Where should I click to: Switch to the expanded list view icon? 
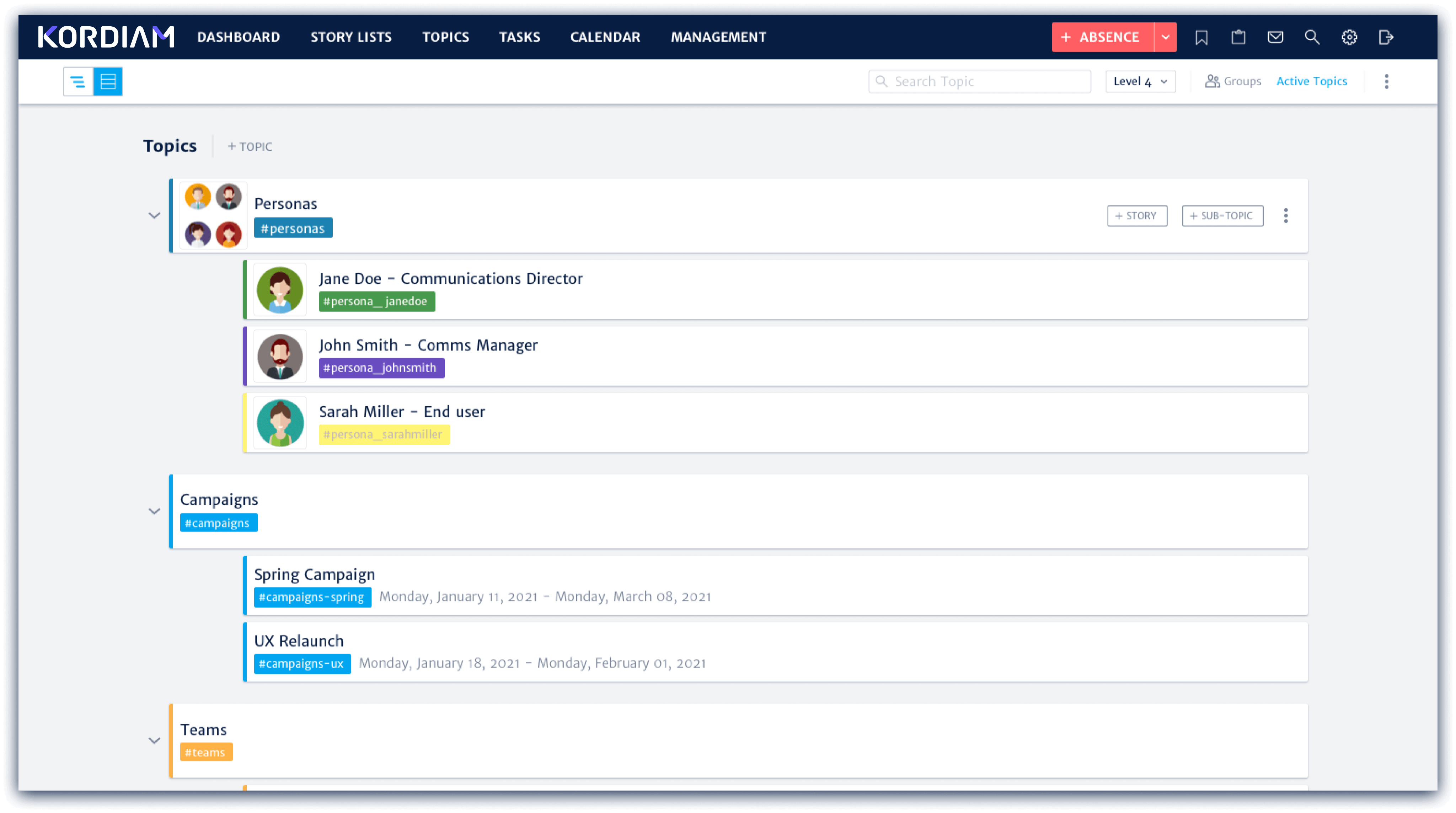(108, 81)
